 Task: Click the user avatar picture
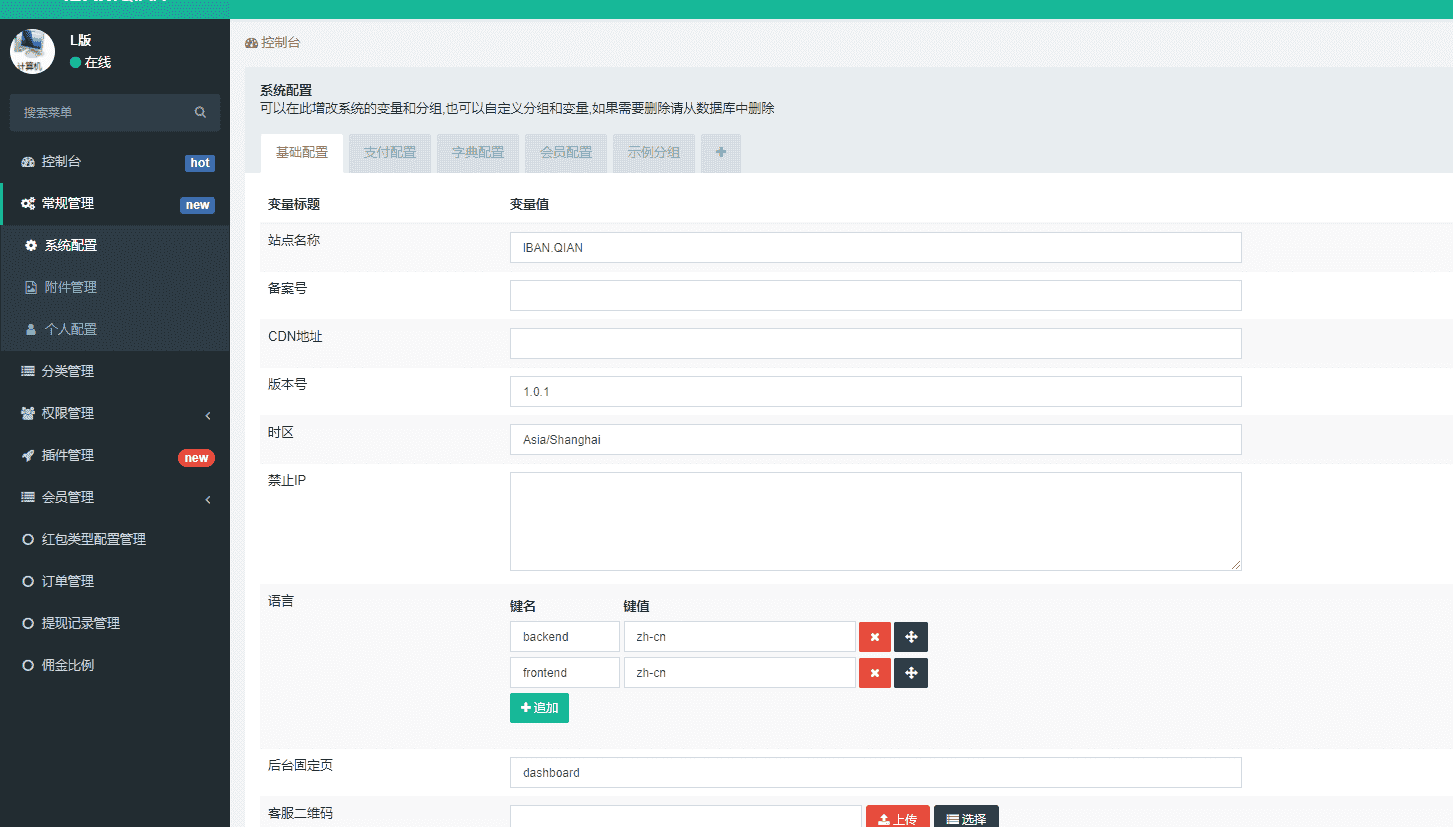point(32,51)
